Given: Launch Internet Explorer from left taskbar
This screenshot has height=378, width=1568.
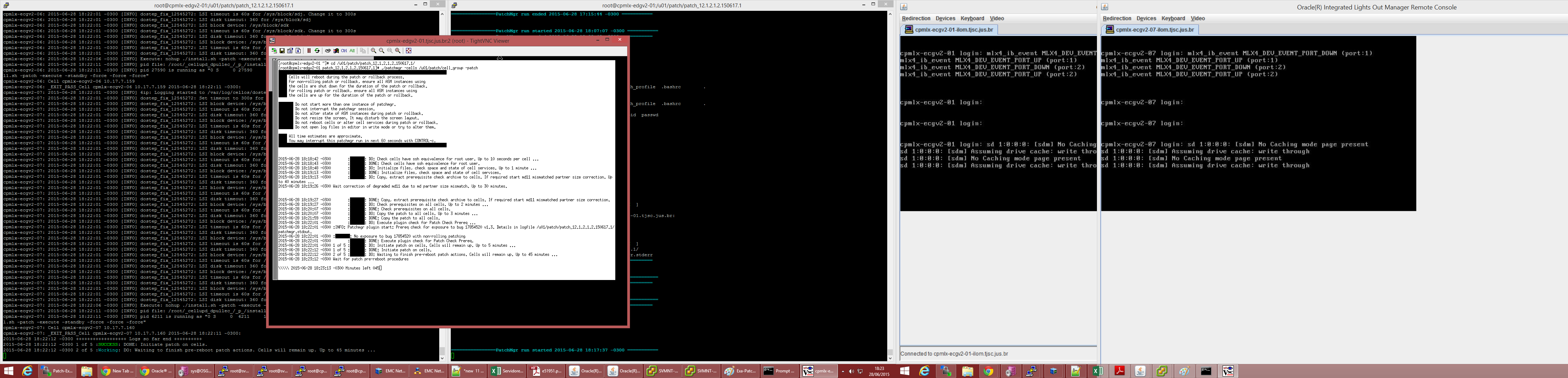Looking at the screenshot, I should pyautogui.click(x=27, y=371).
